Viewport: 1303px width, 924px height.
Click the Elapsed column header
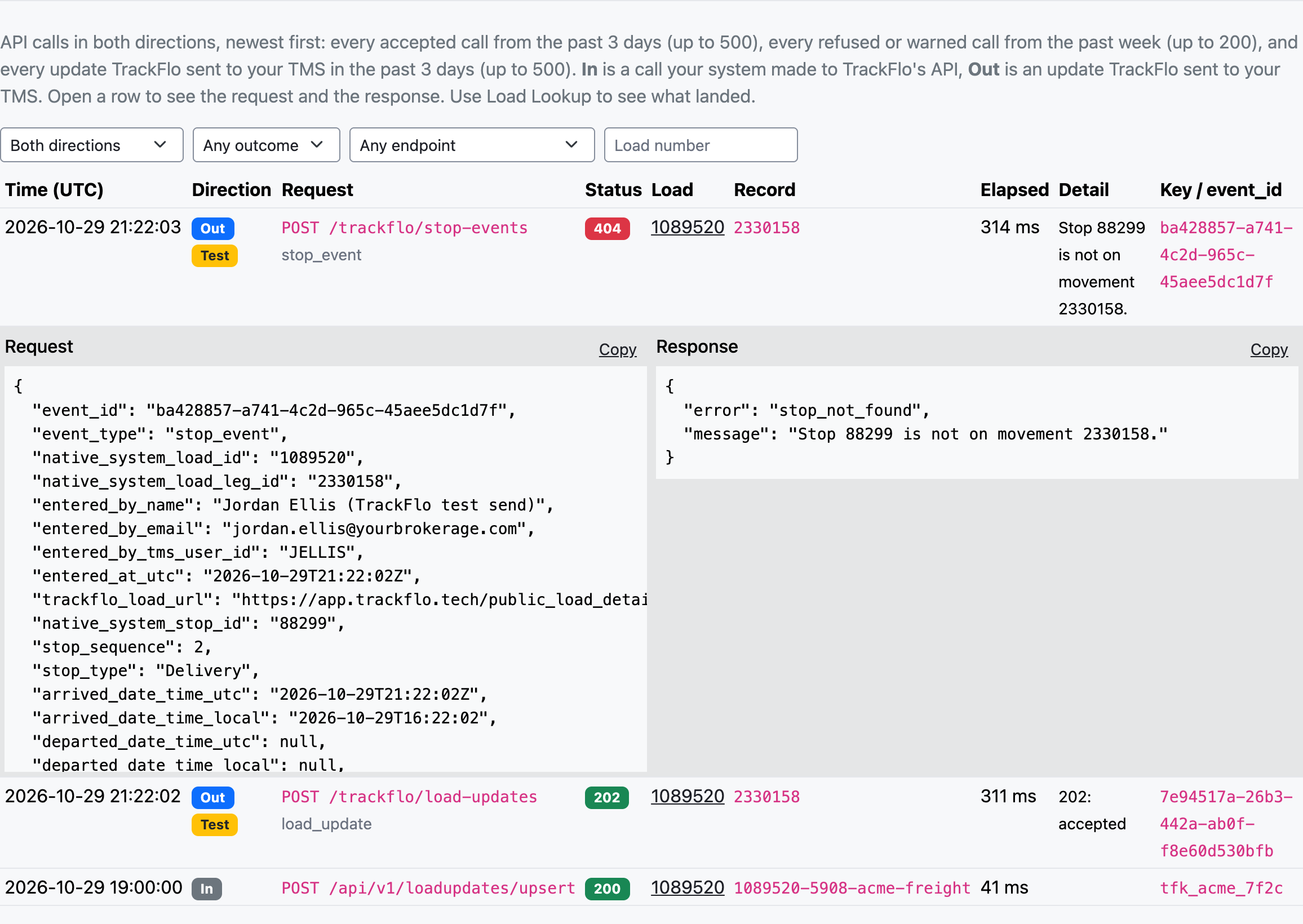[x=1014, y=190]
